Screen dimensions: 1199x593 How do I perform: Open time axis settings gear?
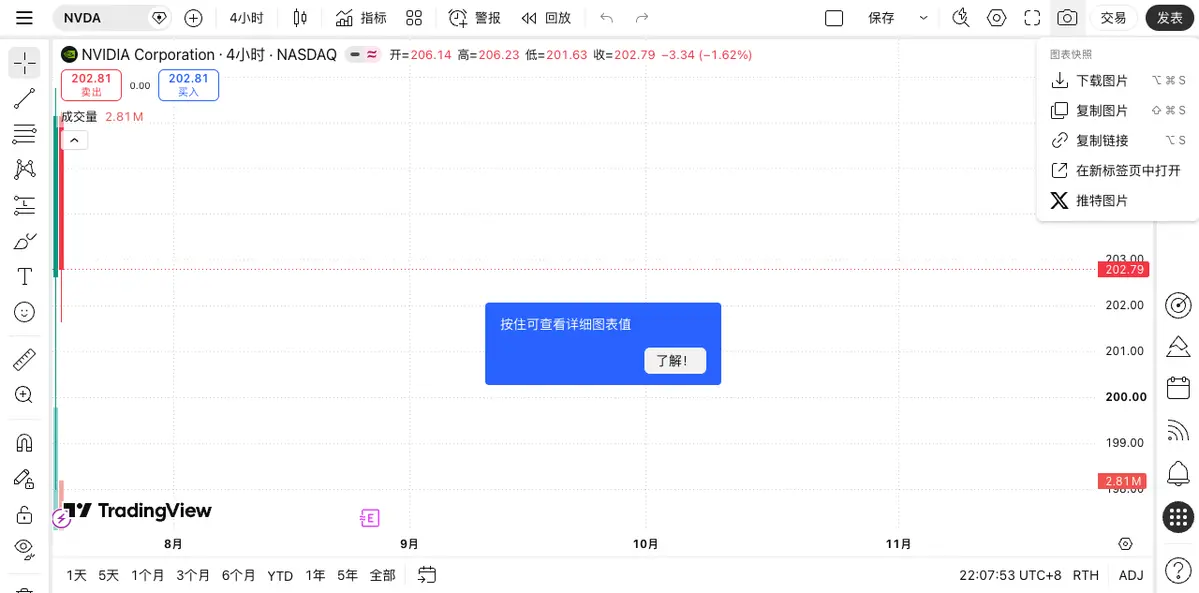1125,544
